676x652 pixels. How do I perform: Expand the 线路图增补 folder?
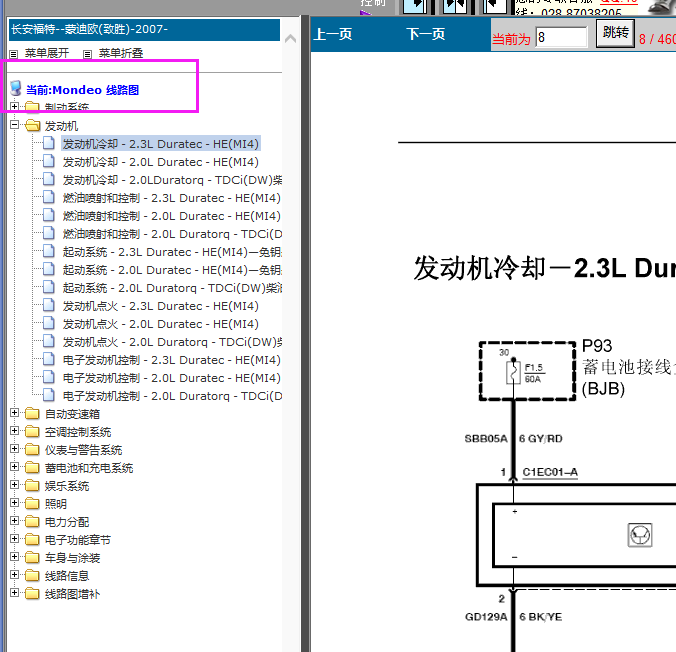[14, 593]
